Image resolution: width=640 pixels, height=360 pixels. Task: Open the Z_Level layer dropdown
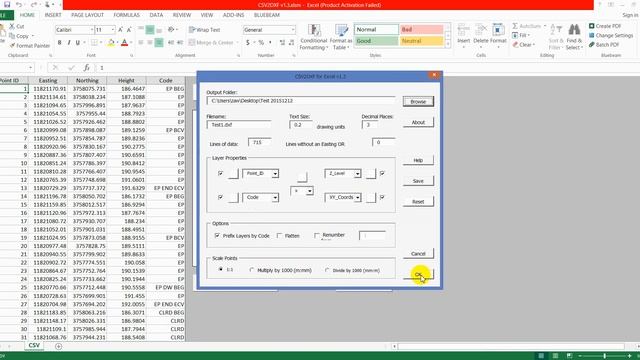coord(358,174)
